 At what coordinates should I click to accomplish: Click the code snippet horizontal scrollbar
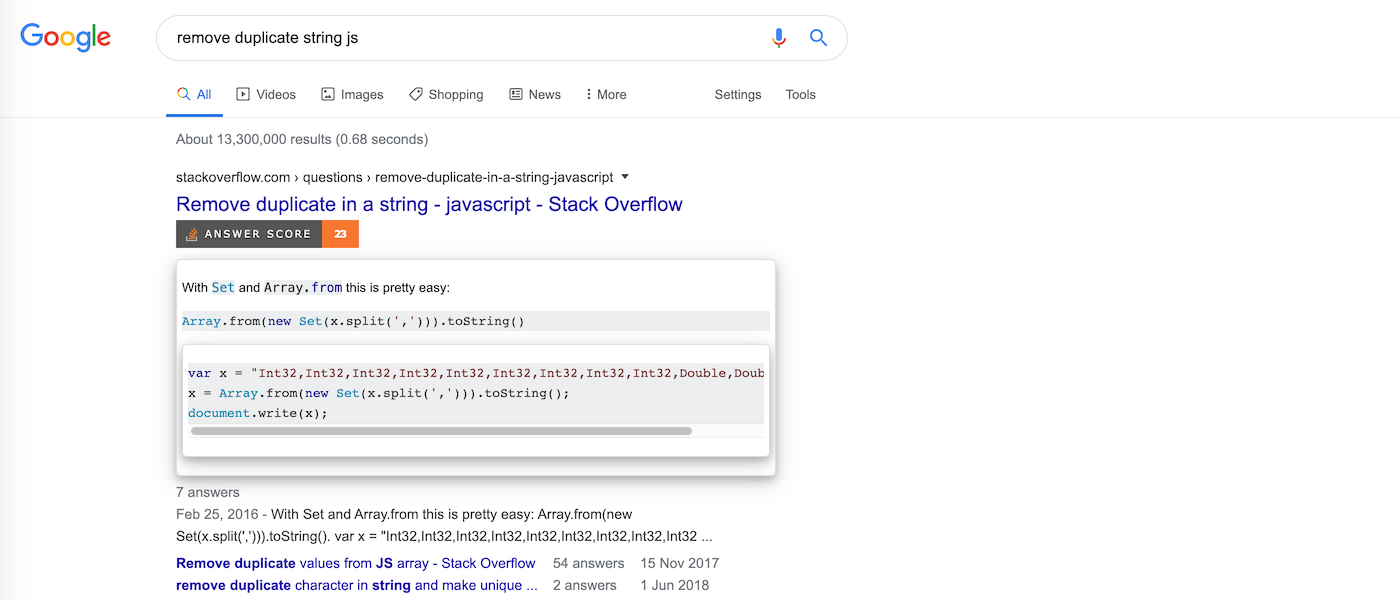pyautogui.click(x=440, y=431)
